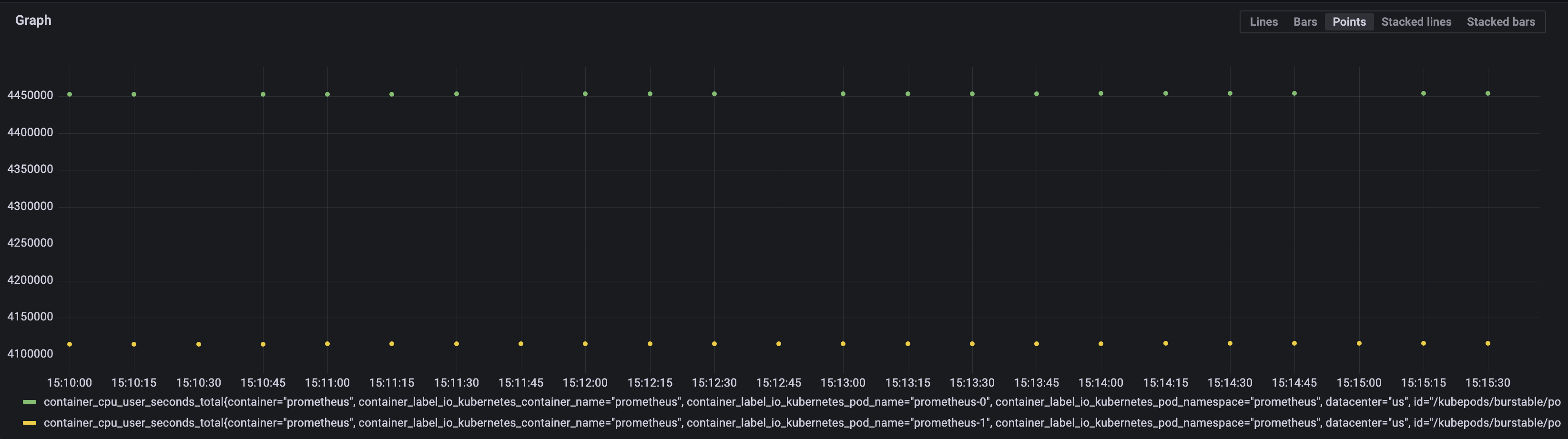Switch the graph to Lines view
This screenshot has height=439, width=1568.
(1263, 21)
